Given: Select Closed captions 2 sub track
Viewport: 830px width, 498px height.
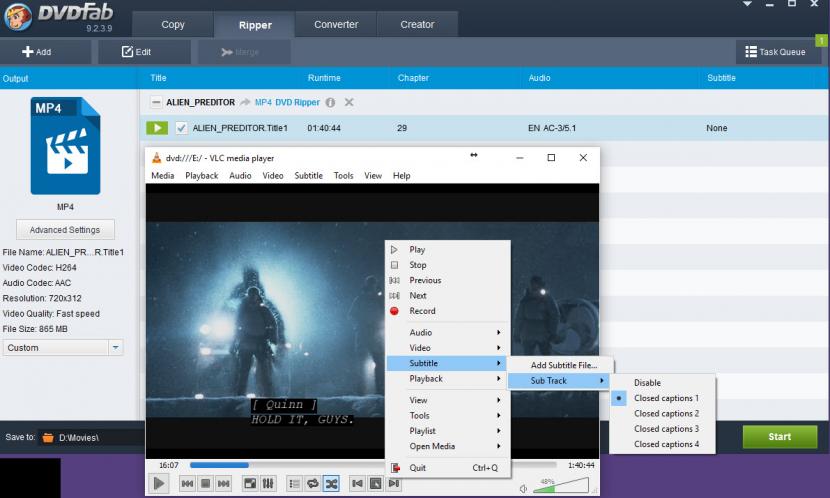Looking at the screenshot, I should pyautogui.click(x=666, y=413).
